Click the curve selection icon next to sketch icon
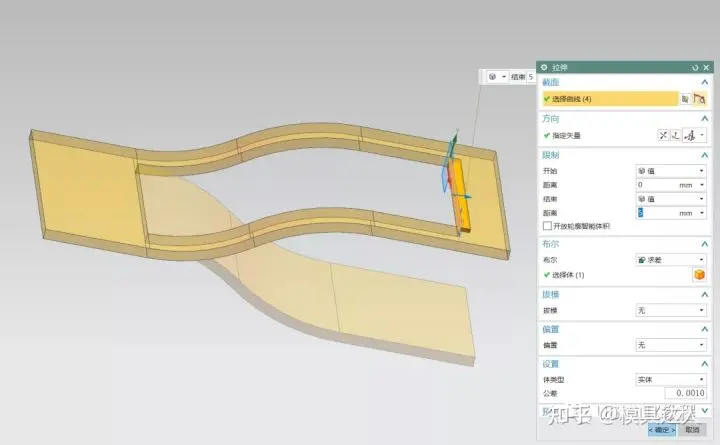This screenshot has width=720, height=445. [x=700, y=99]
